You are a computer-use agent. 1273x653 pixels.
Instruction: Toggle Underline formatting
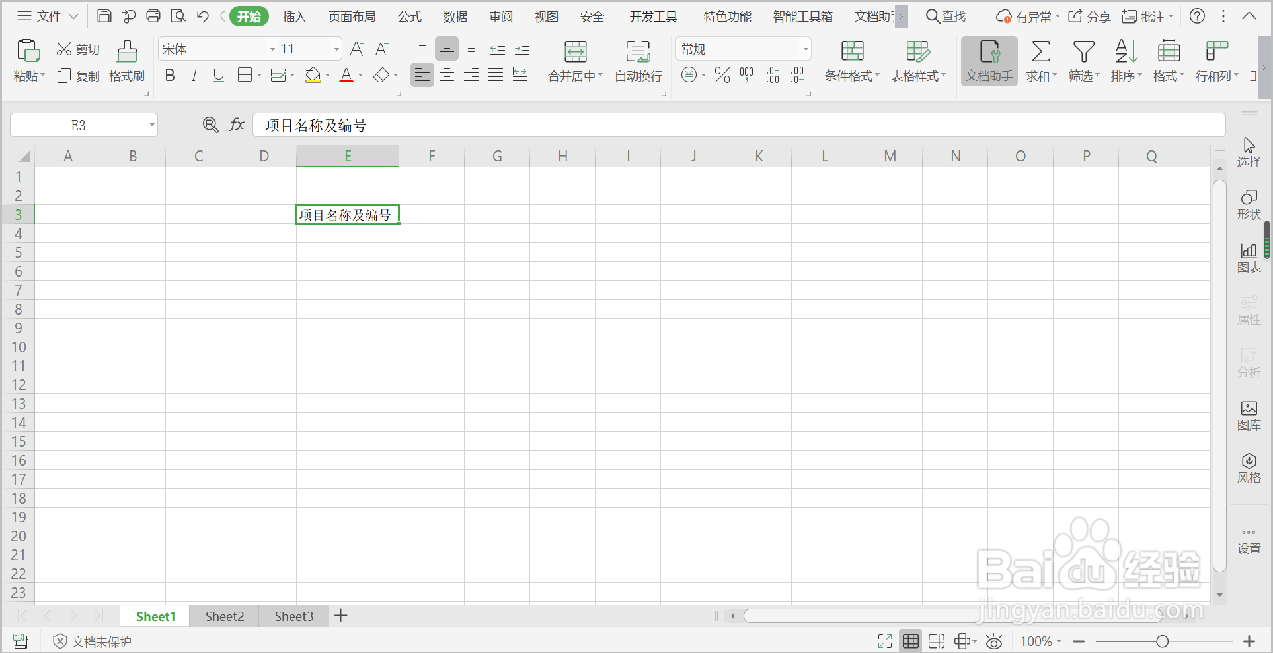[218, 75]
